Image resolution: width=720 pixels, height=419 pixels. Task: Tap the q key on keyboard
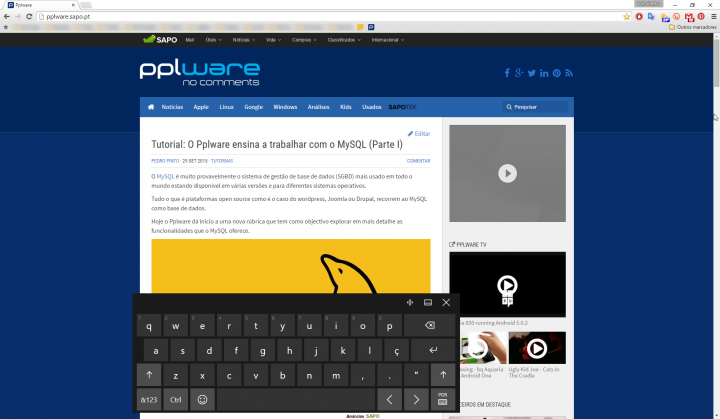click(149, 325)
